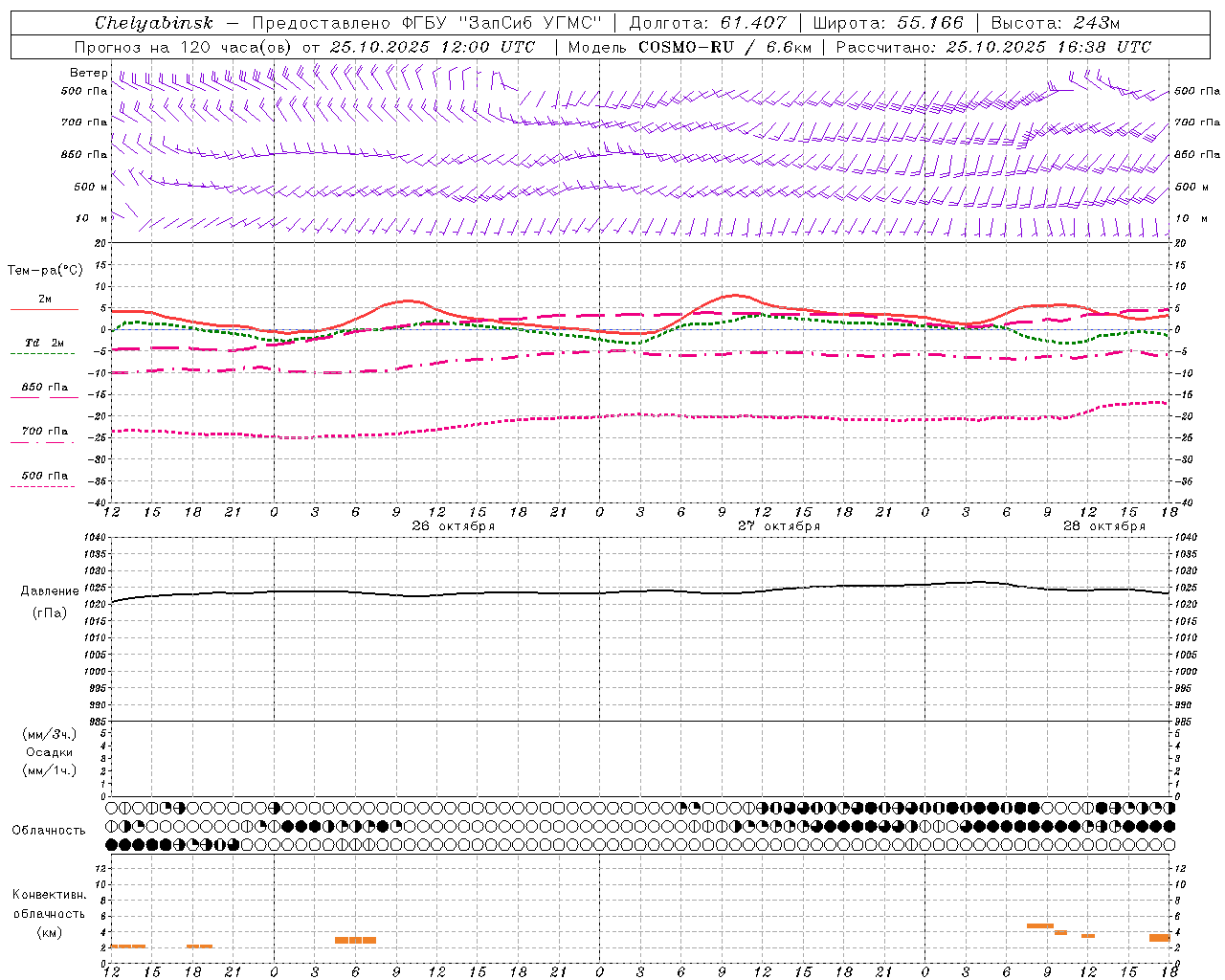Select the (мм/3ч.) precipitation unit label

[50, 735]
